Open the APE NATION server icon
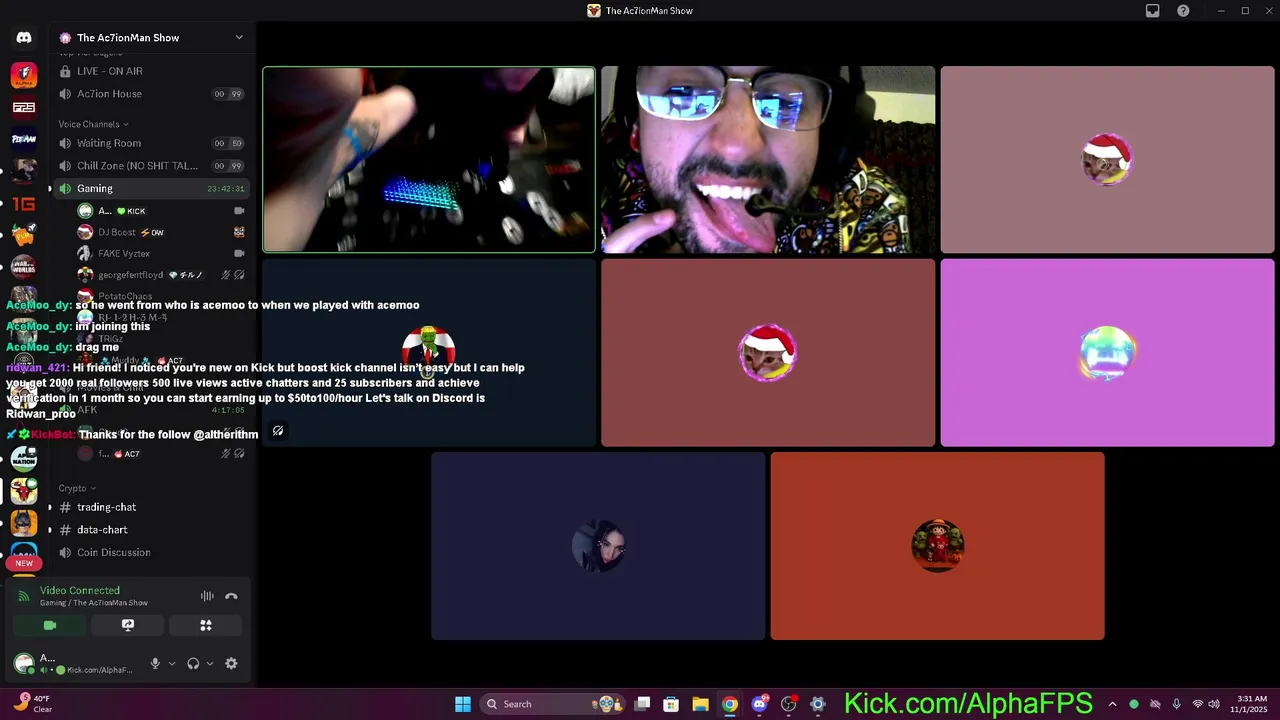This screenshot has height=720, width=1280. (24, 459)
